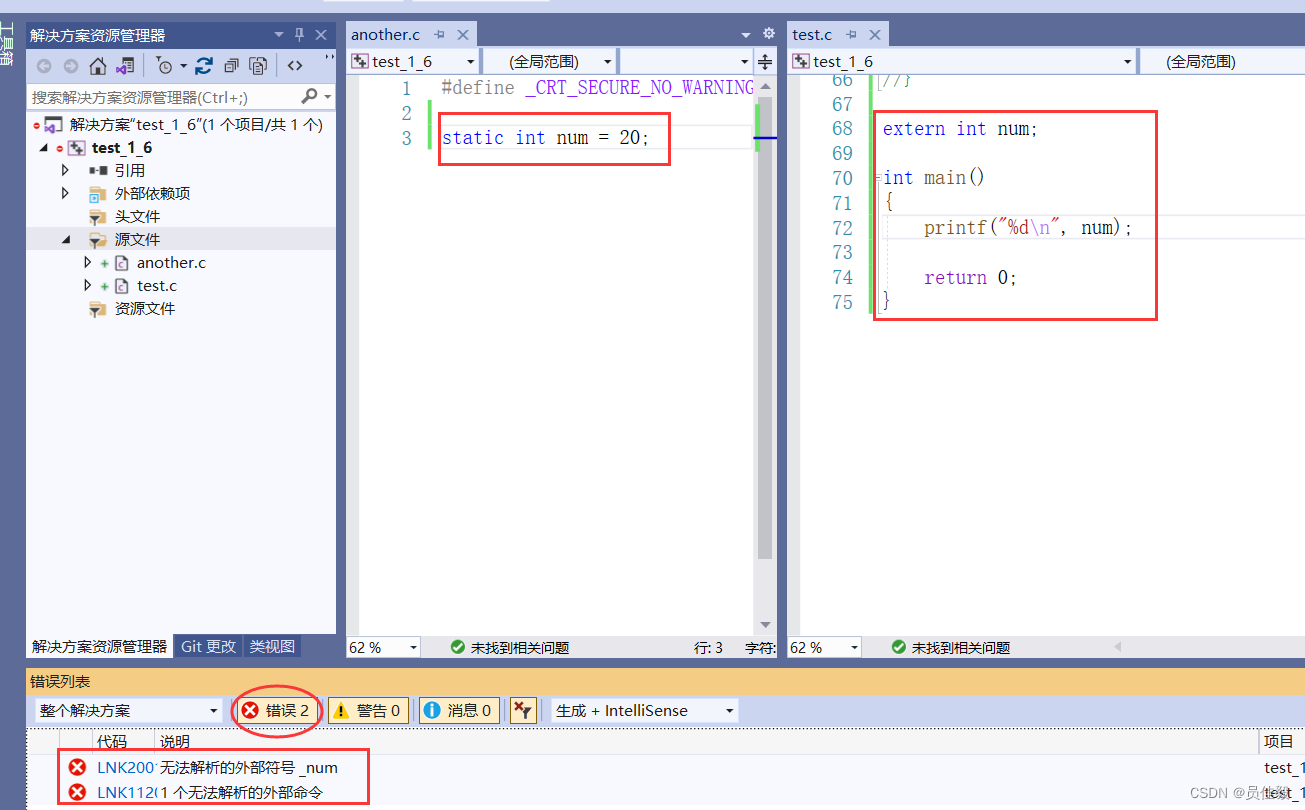Pin the test.c editor tab

pyautogui.click(x=852, y=35)
